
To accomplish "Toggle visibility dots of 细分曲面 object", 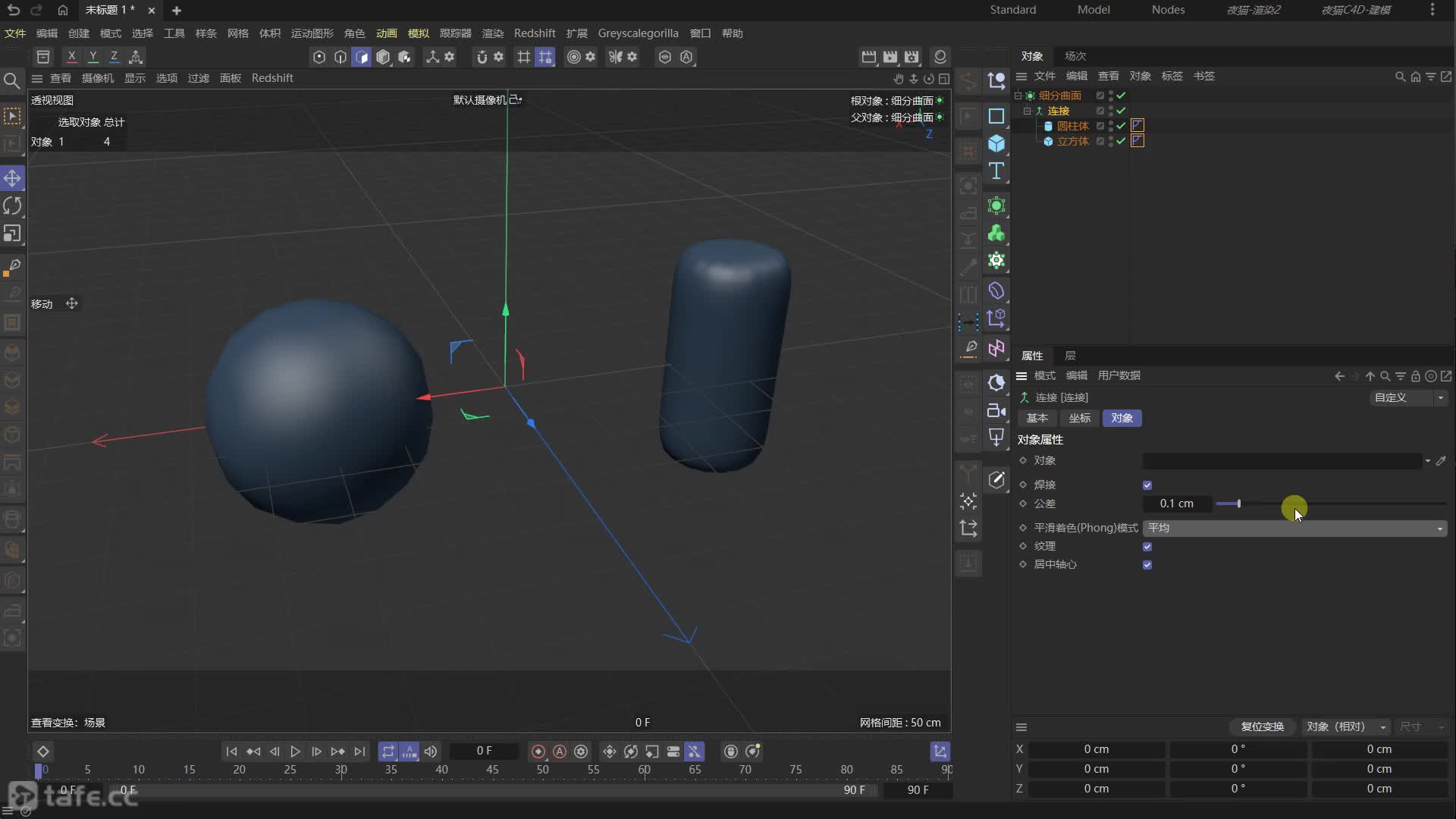I will pos(1111,96).
